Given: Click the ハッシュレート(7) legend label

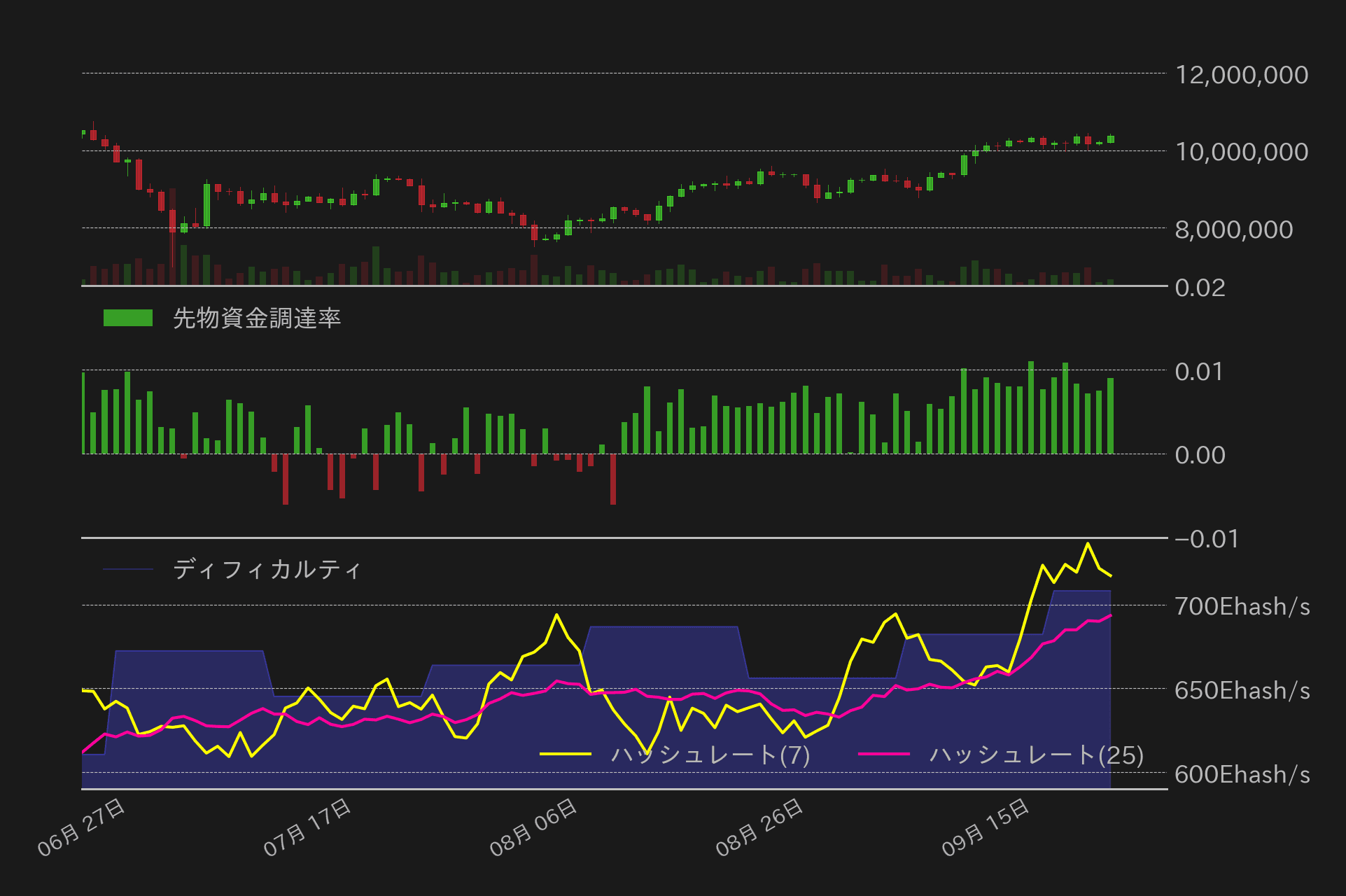Looking at the screenshot, I should [x=710, y=754].
